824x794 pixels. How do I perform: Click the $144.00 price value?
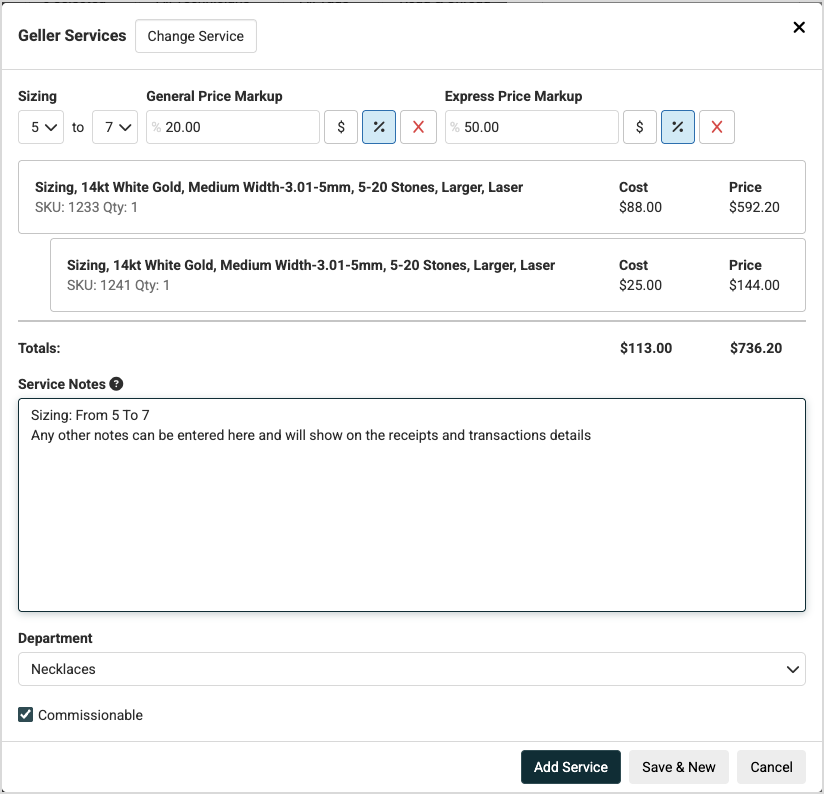pyautogui.click(x=754, y=285)
